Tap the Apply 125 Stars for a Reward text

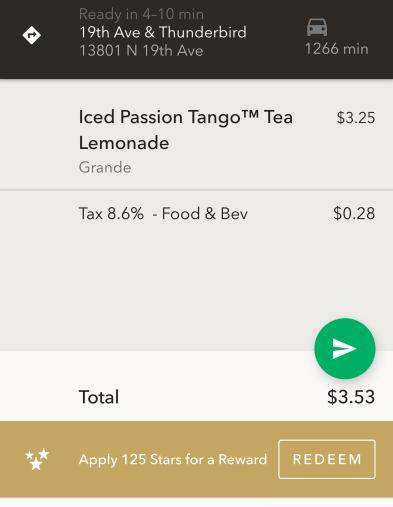point(173,460)
